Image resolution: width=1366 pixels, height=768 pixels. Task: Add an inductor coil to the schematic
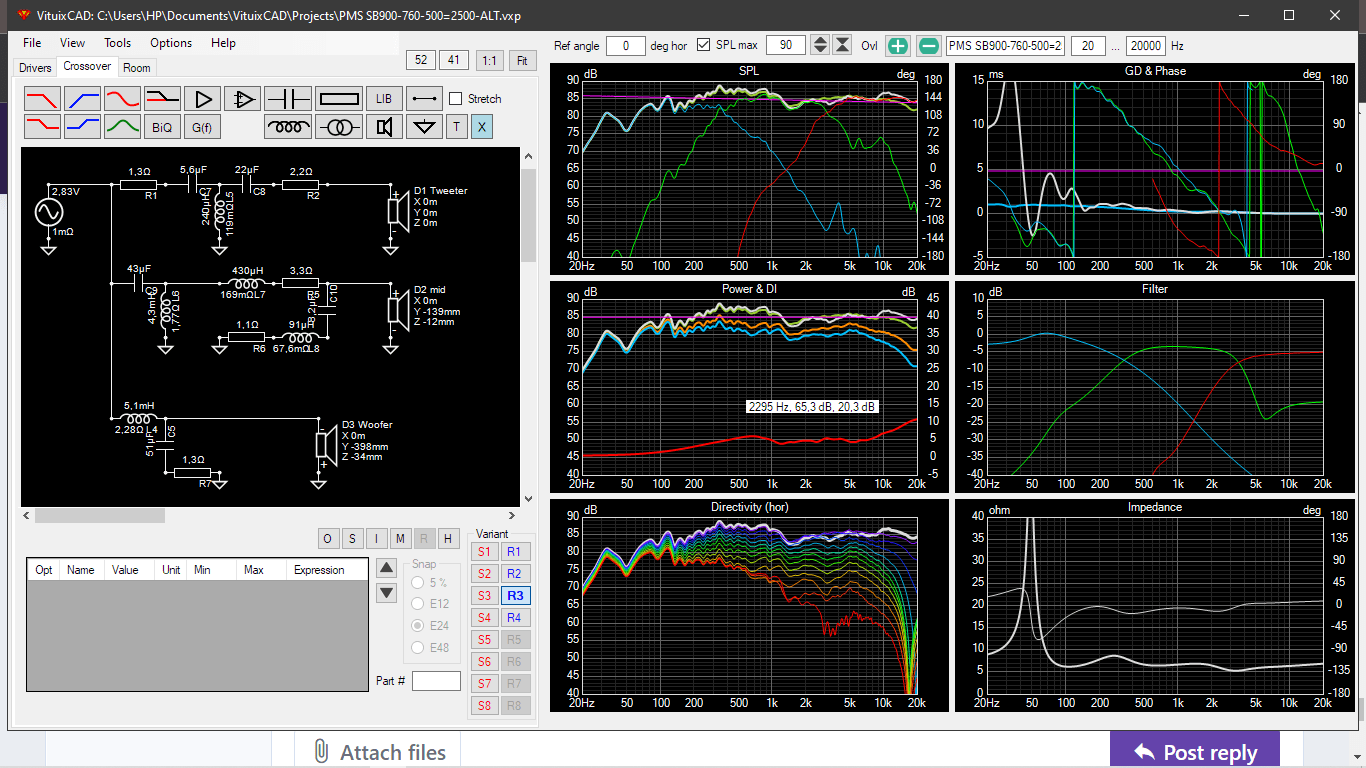pos(289,127)
